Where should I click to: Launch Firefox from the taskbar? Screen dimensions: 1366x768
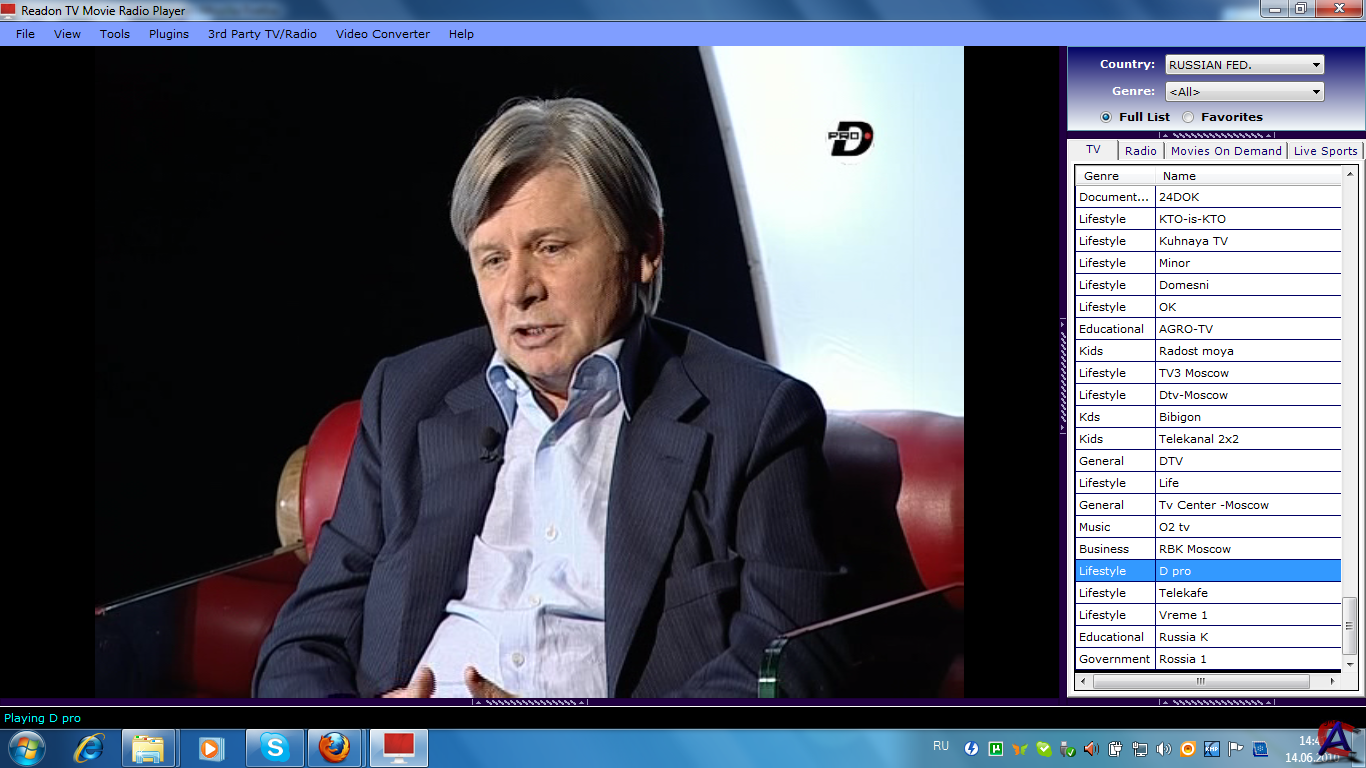point(334,748)
